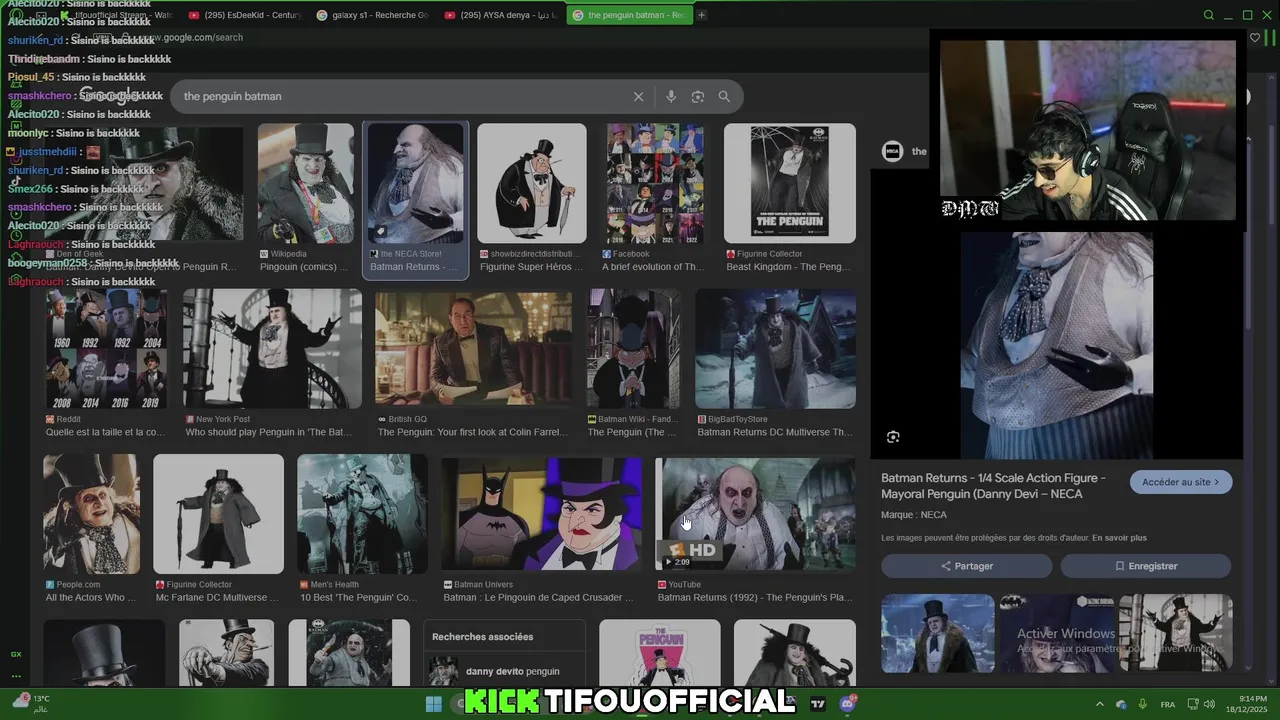
Task: Clear the search query with the X
Action: [x=638, y=96]
